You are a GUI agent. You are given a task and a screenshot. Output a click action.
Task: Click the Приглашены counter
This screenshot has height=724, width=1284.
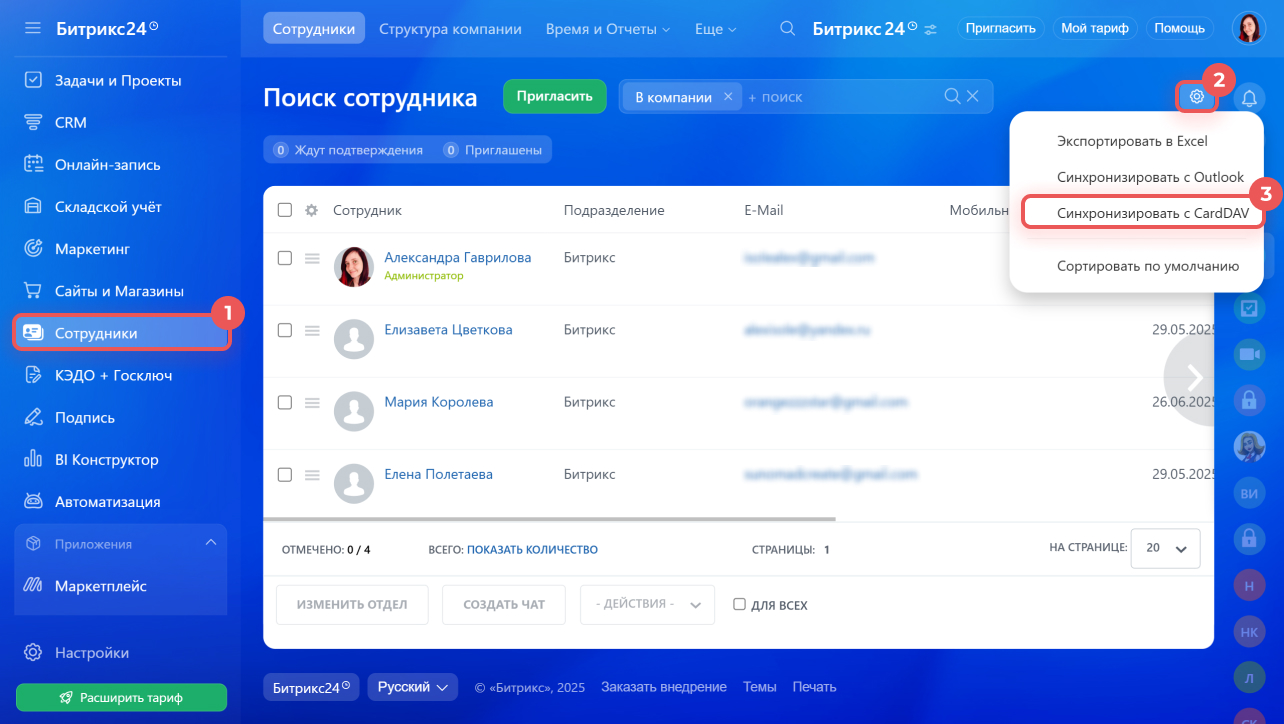point(494,150)
